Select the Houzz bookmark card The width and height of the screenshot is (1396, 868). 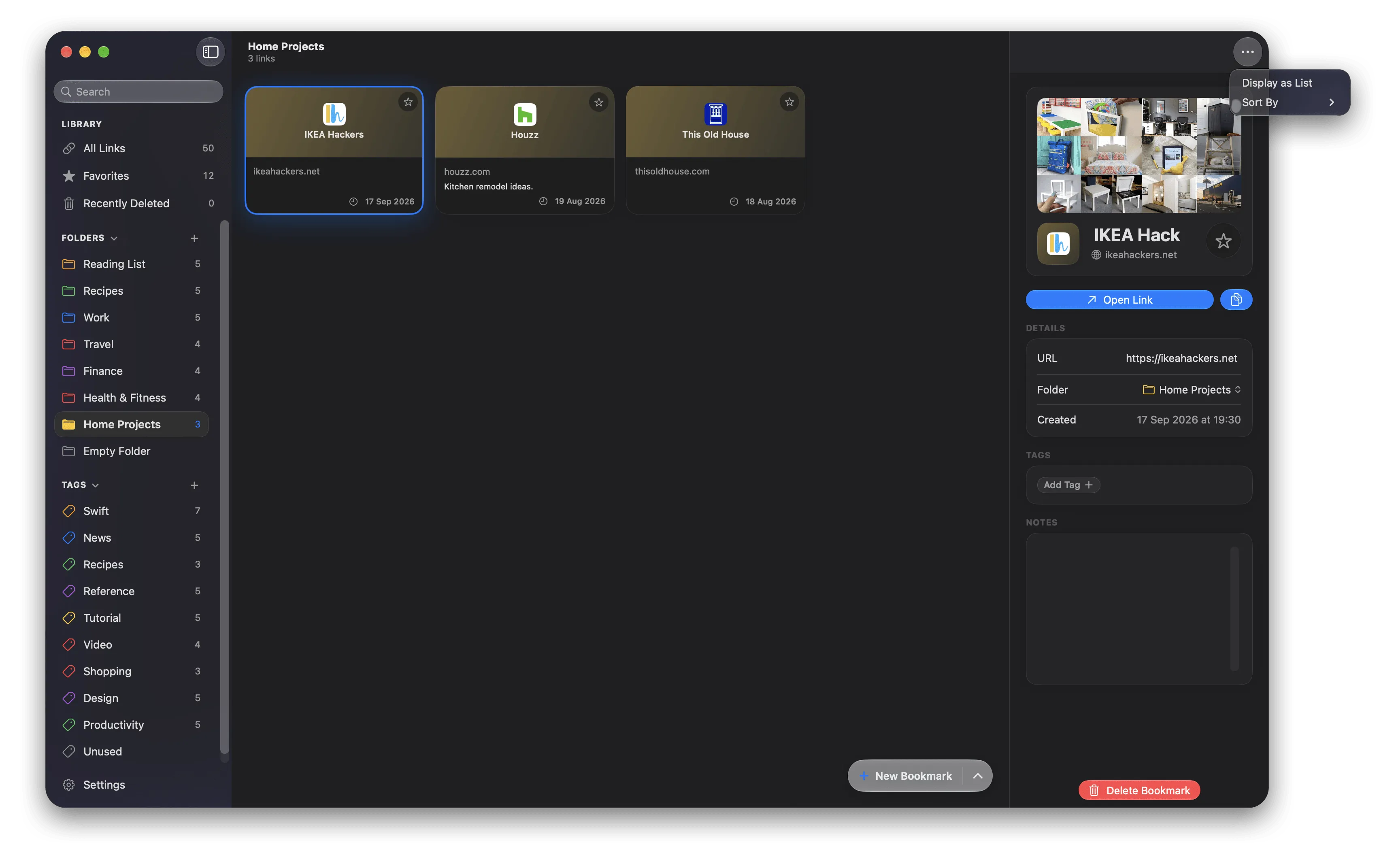(x=524, y=151)
